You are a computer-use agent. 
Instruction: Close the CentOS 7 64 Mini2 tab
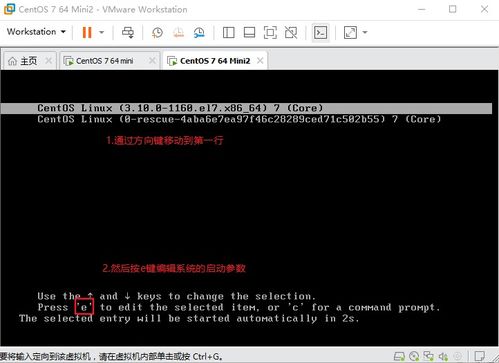(260, 61)
